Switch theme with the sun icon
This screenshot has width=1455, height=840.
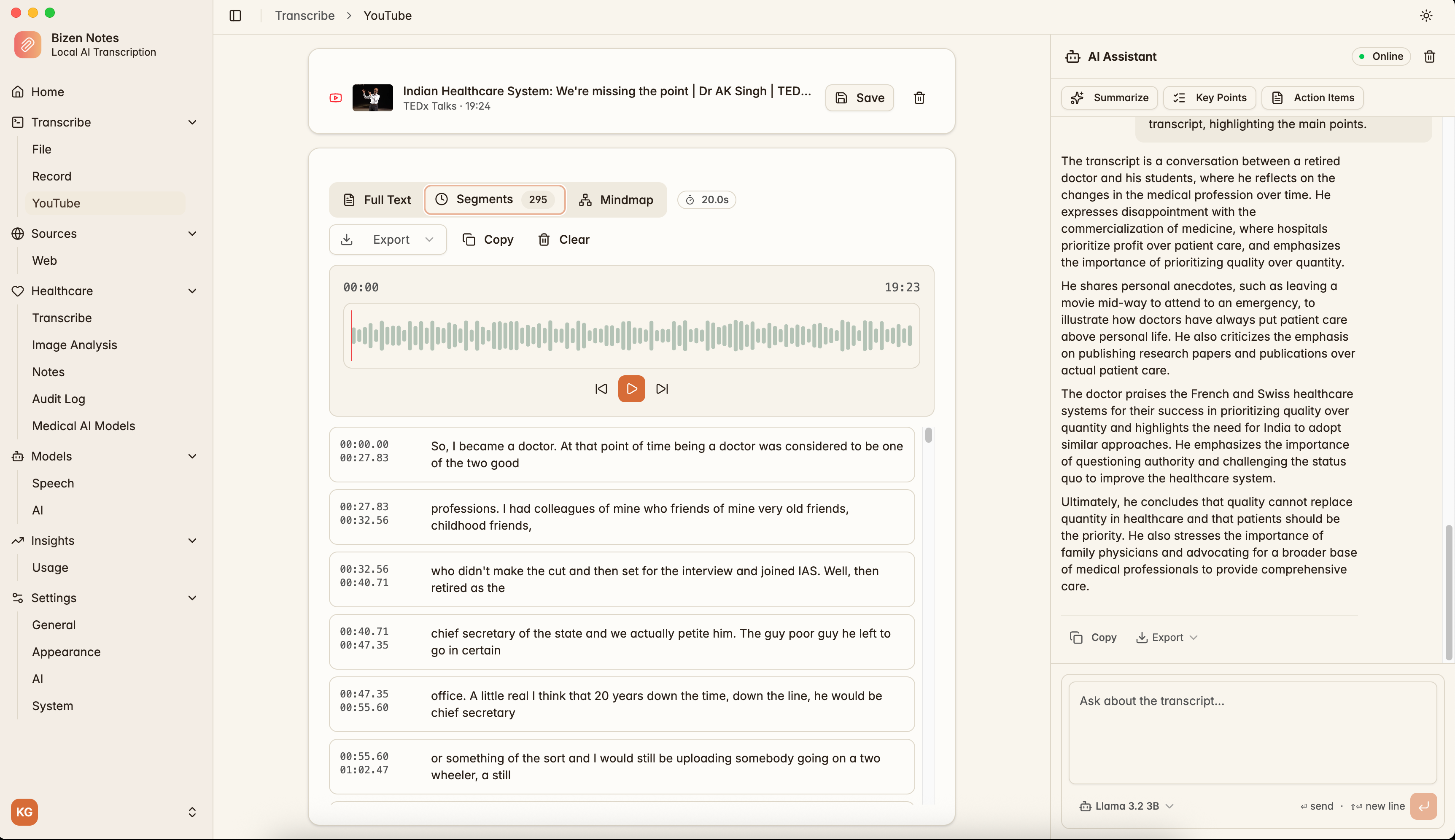pos(1425,16)
